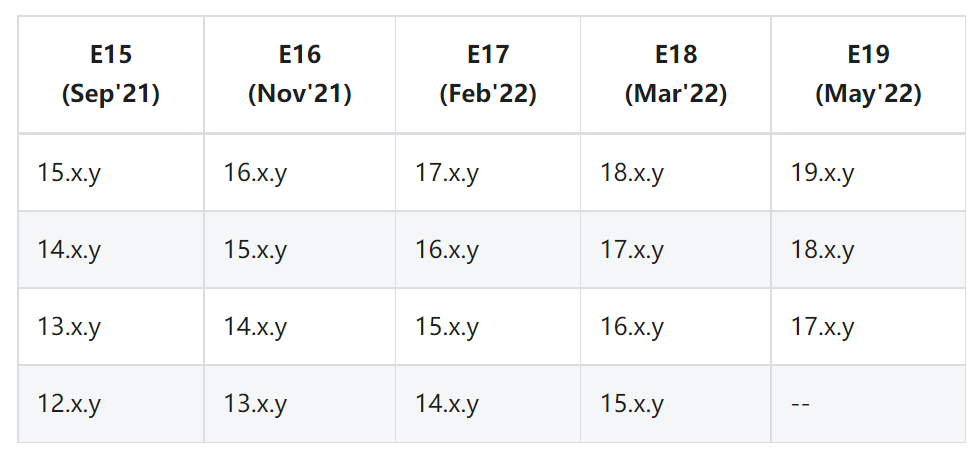Screen dimensions: 977x453
Task: Click 17.x.y under E19 (May'22)
Action: [x=822, y=327]
